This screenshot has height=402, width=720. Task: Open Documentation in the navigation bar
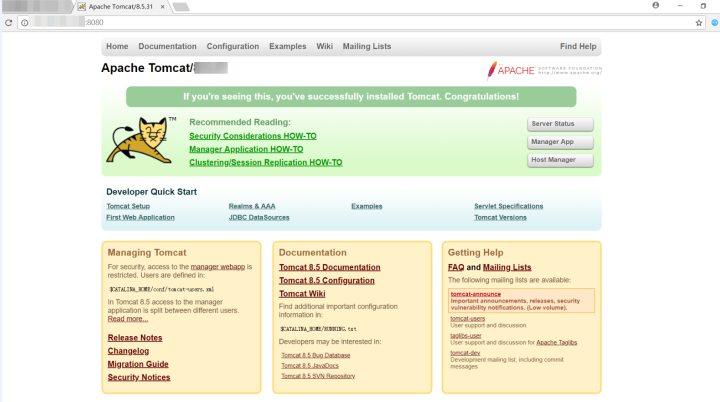(x=167, y=46)
